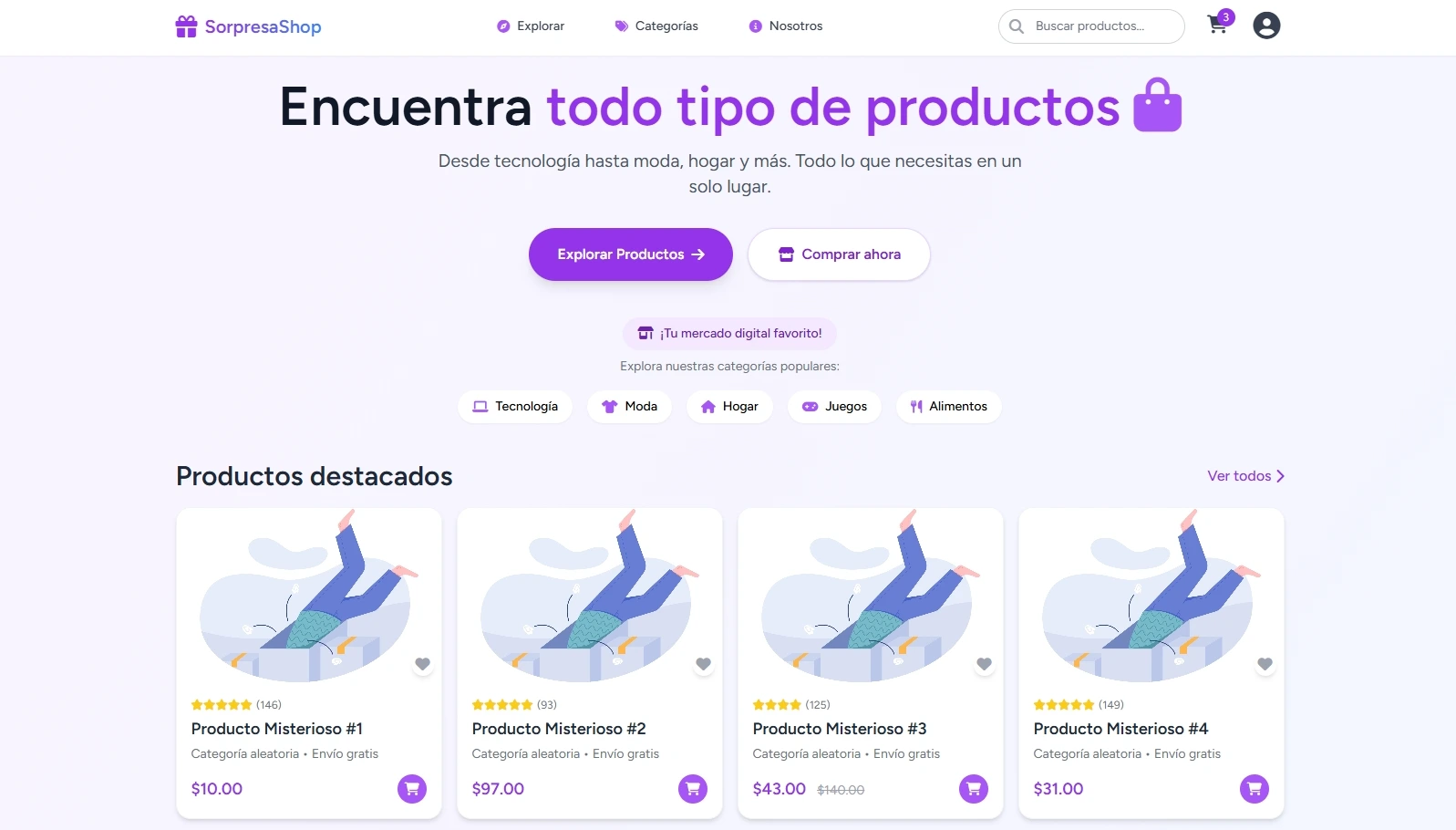Open the user profile avatar icon
This screenshot has width=1456, height=830.
coord(1266,26)
